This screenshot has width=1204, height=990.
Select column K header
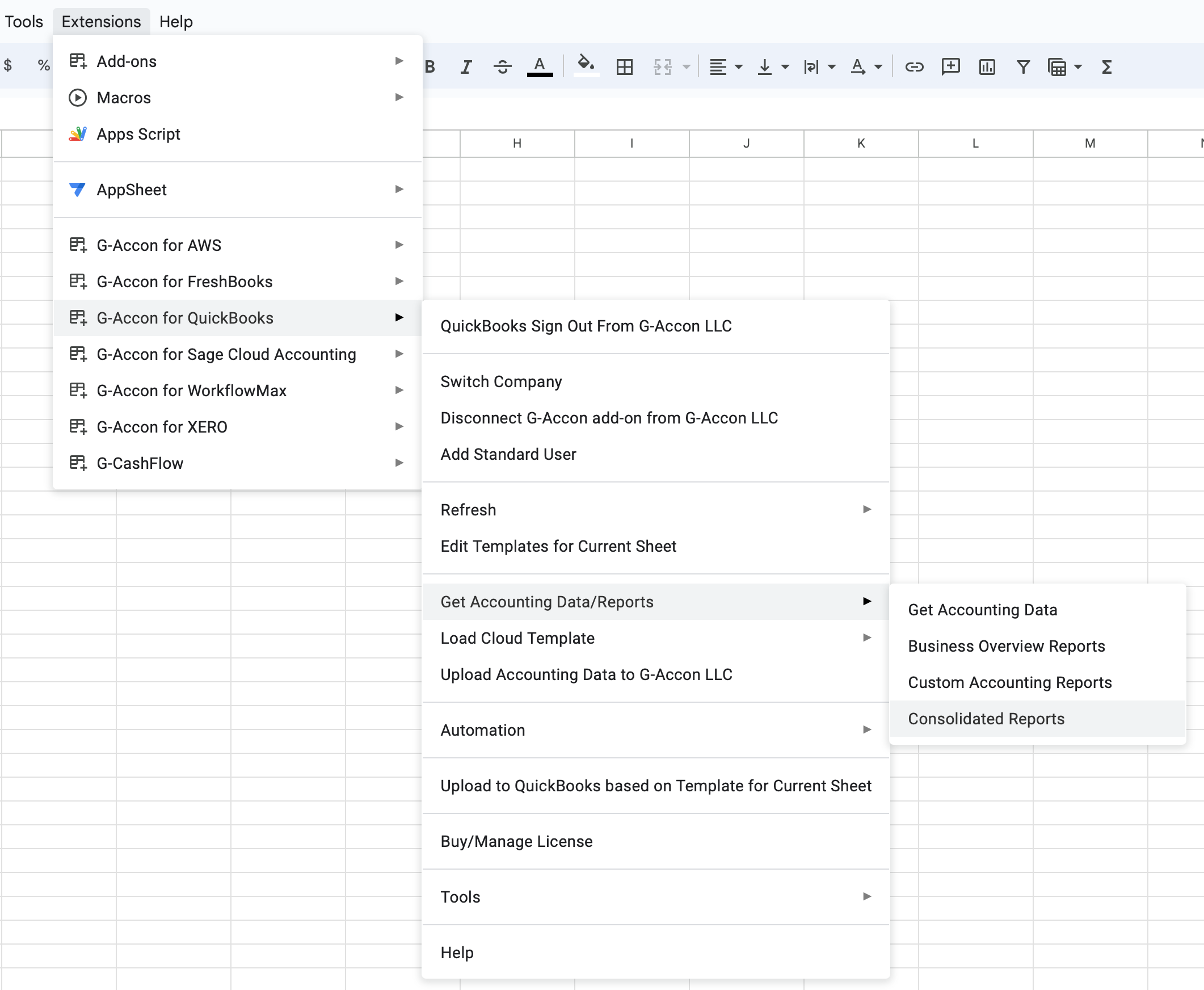(x=861, y=143)
